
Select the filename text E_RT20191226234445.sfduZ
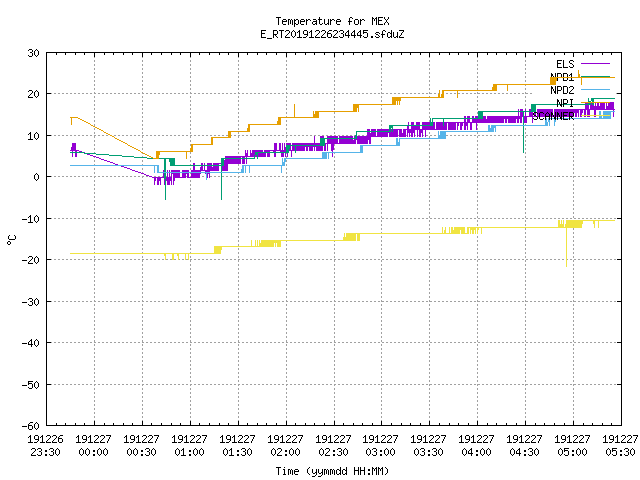332,34
